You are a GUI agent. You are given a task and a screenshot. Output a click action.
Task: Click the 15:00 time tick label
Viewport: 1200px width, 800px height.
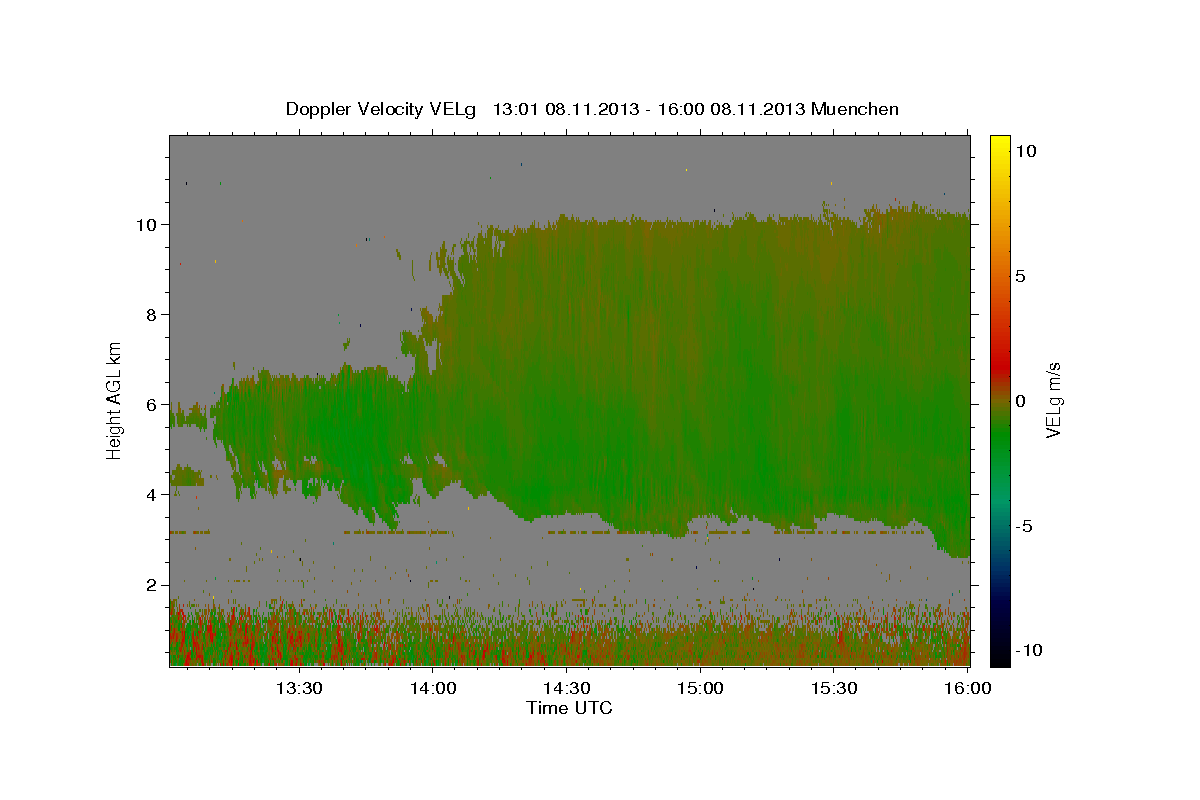(700, 688)
